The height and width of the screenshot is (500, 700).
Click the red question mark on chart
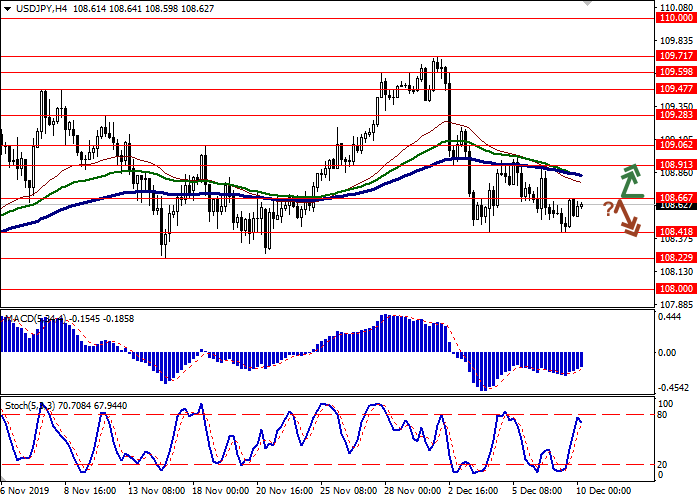607,208
